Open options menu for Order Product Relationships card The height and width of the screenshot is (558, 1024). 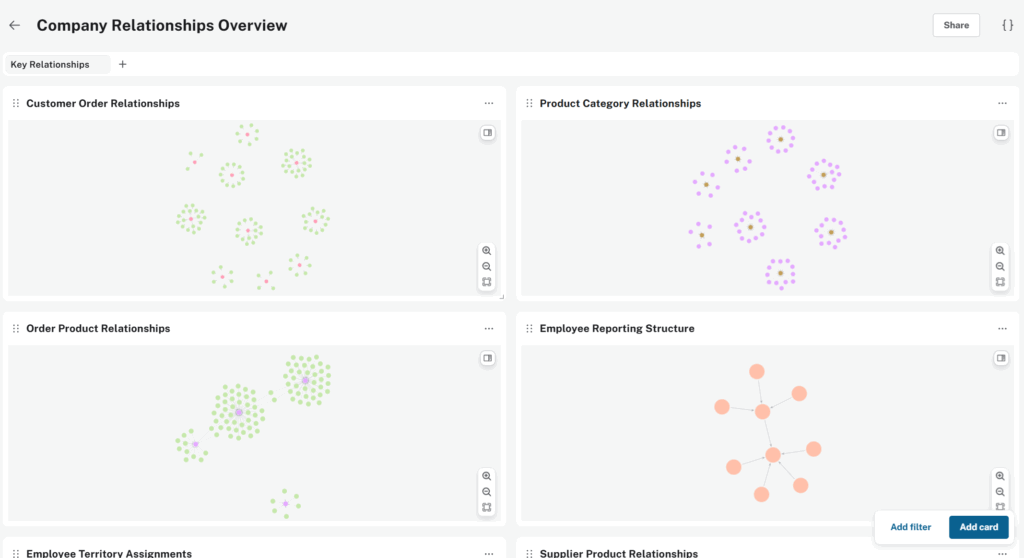[x=488, y=329]
